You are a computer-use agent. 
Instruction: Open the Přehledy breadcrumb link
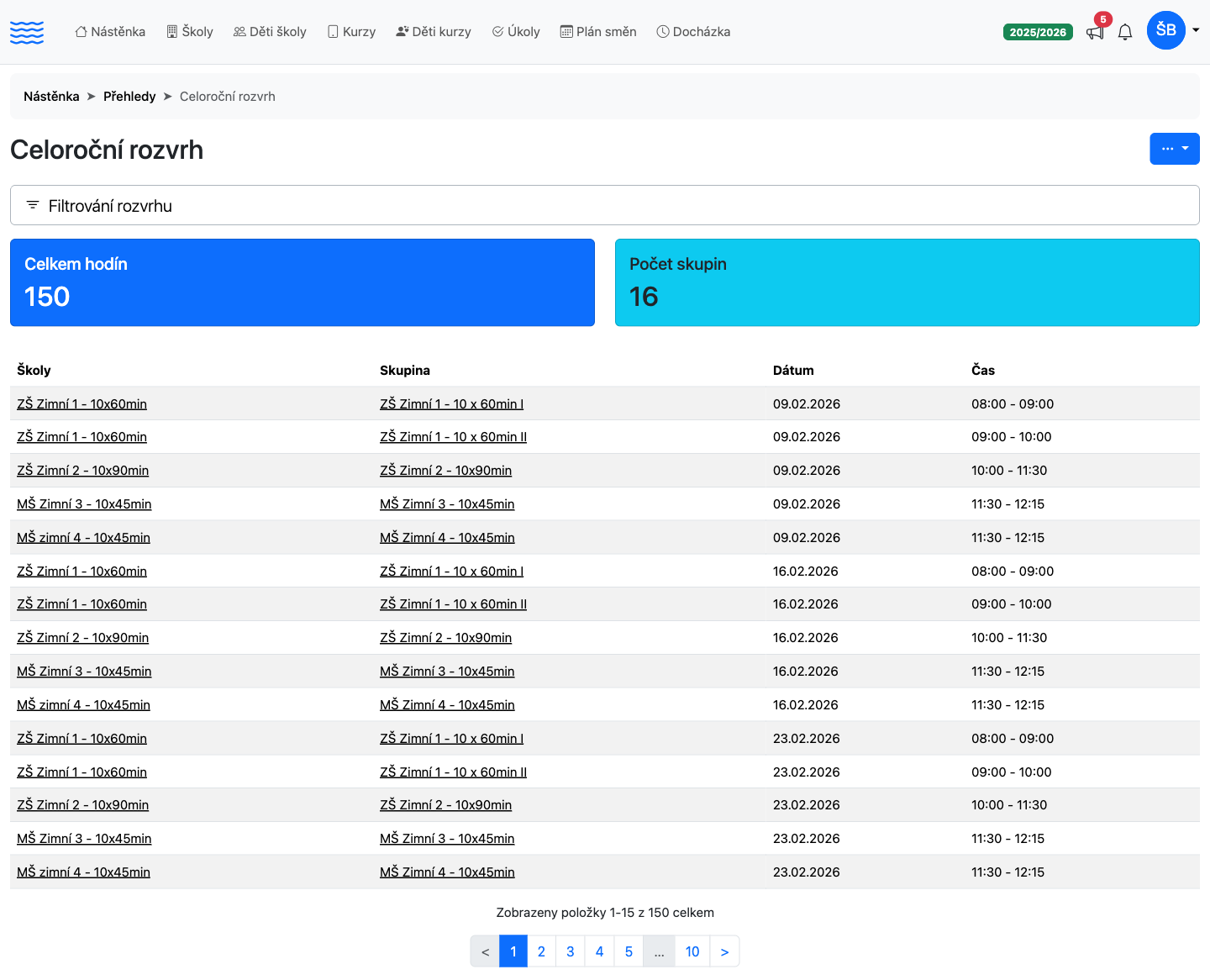[129, 97]
